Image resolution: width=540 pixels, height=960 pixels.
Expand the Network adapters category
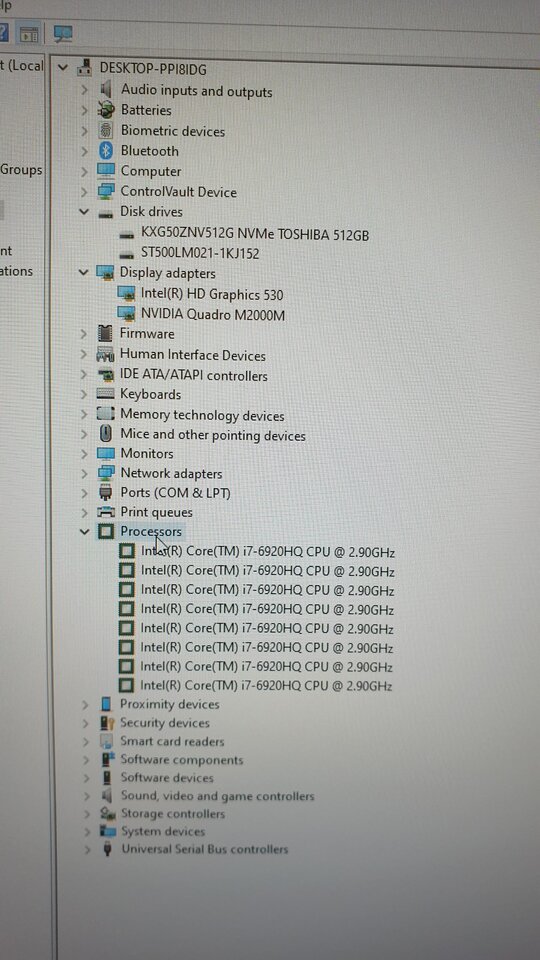tap(84, 473)
